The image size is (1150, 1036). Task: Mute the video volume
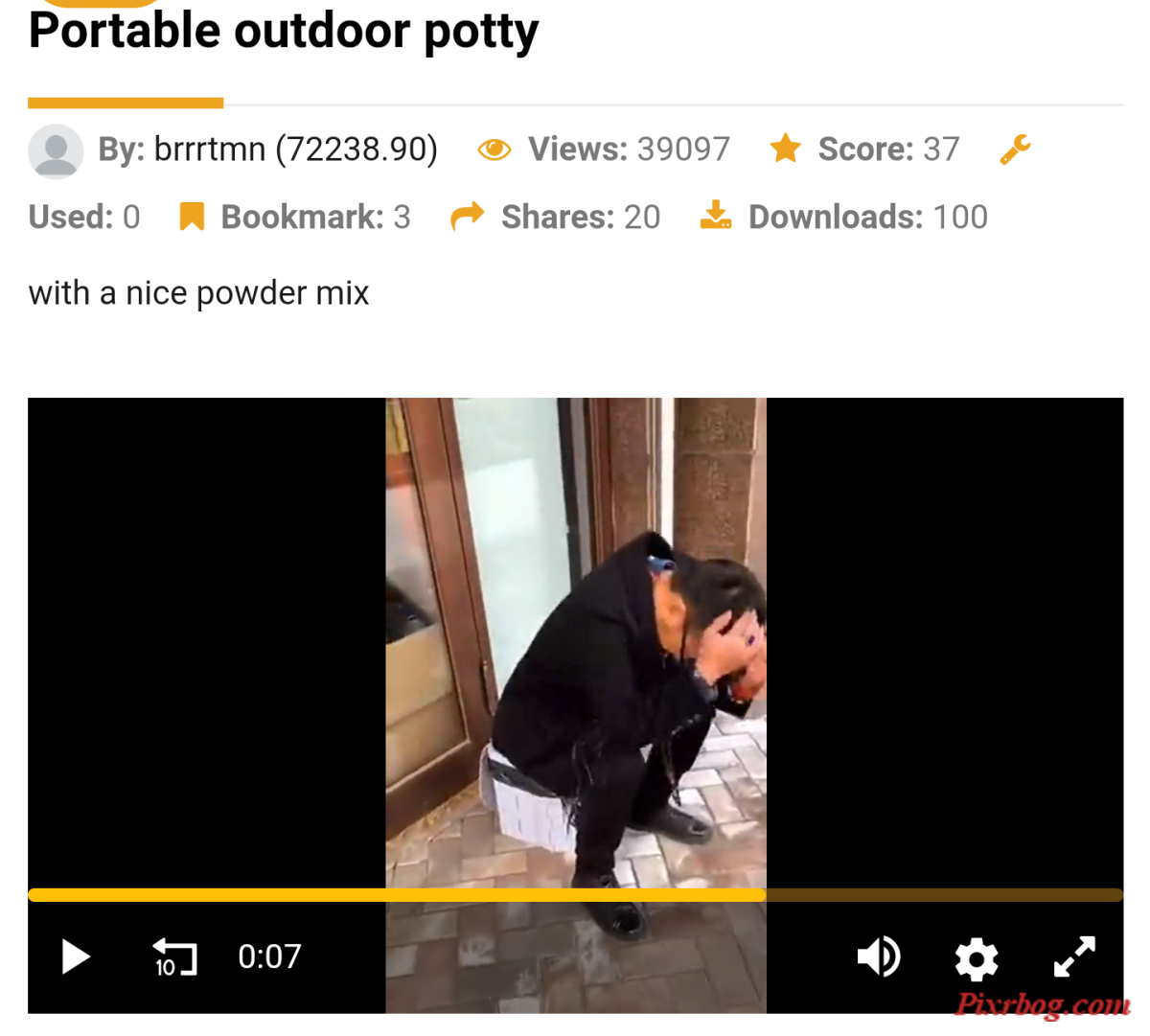coord(879,956)
